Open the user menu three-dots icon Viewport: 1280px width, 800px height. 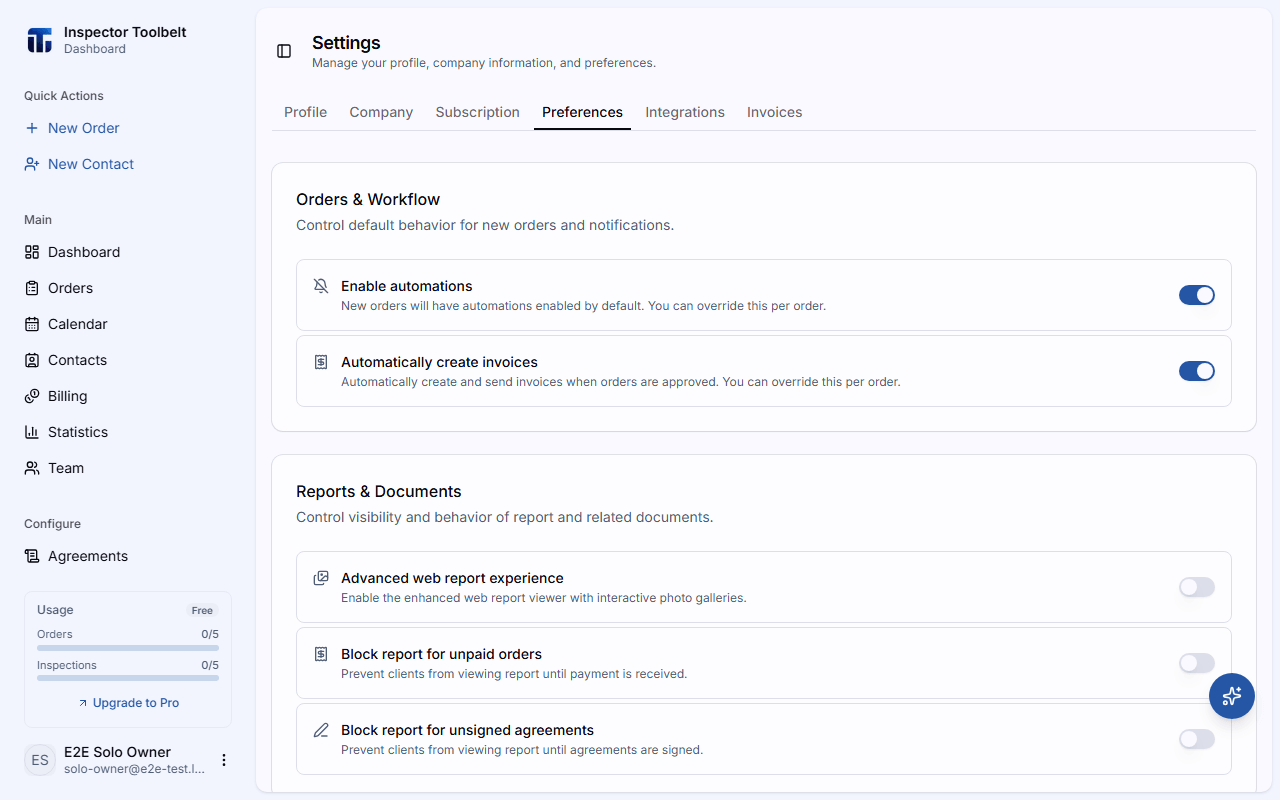(224, 760)
